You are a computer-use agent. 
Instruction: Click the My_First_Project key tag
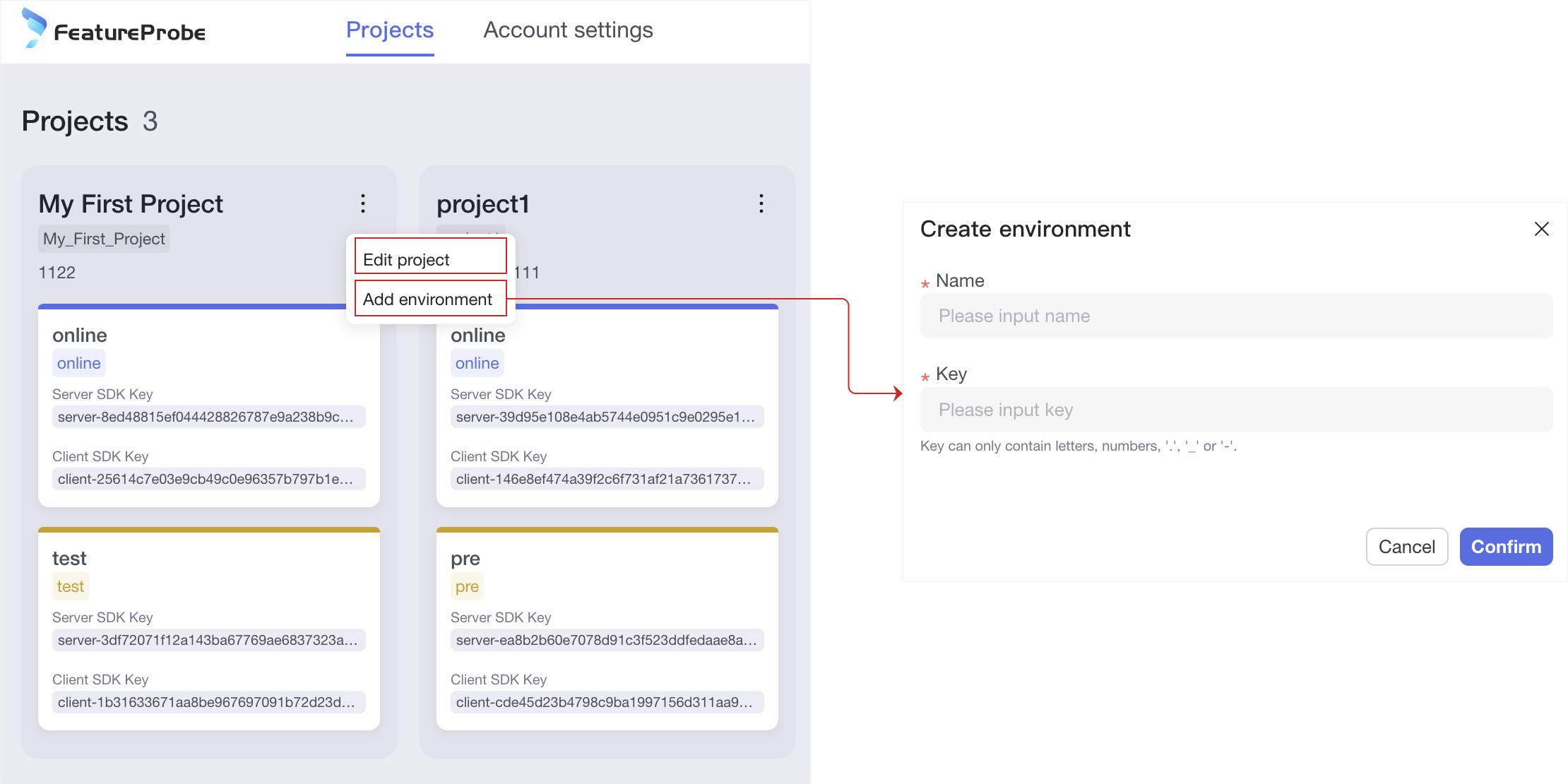pos(104,239)
